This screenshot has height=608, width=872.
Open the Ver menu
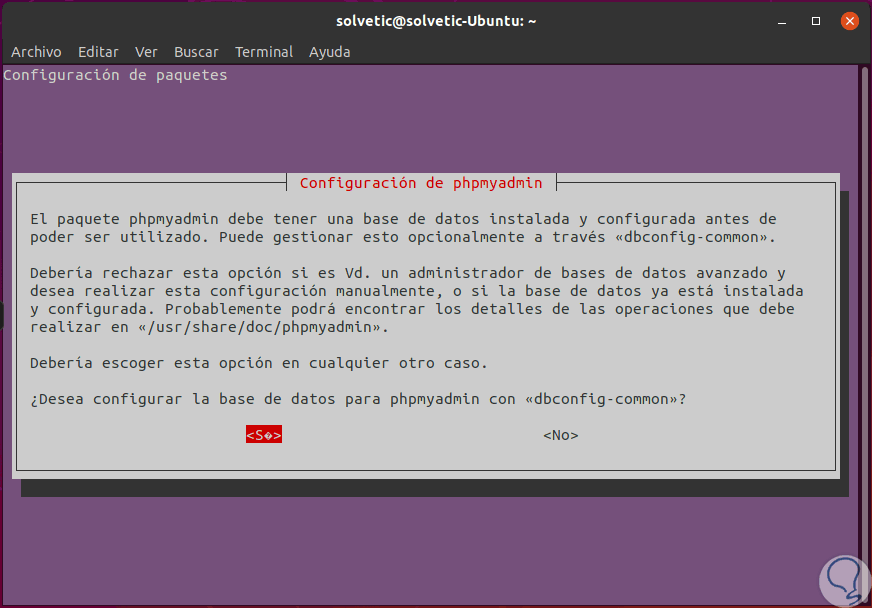coord(146,52)
